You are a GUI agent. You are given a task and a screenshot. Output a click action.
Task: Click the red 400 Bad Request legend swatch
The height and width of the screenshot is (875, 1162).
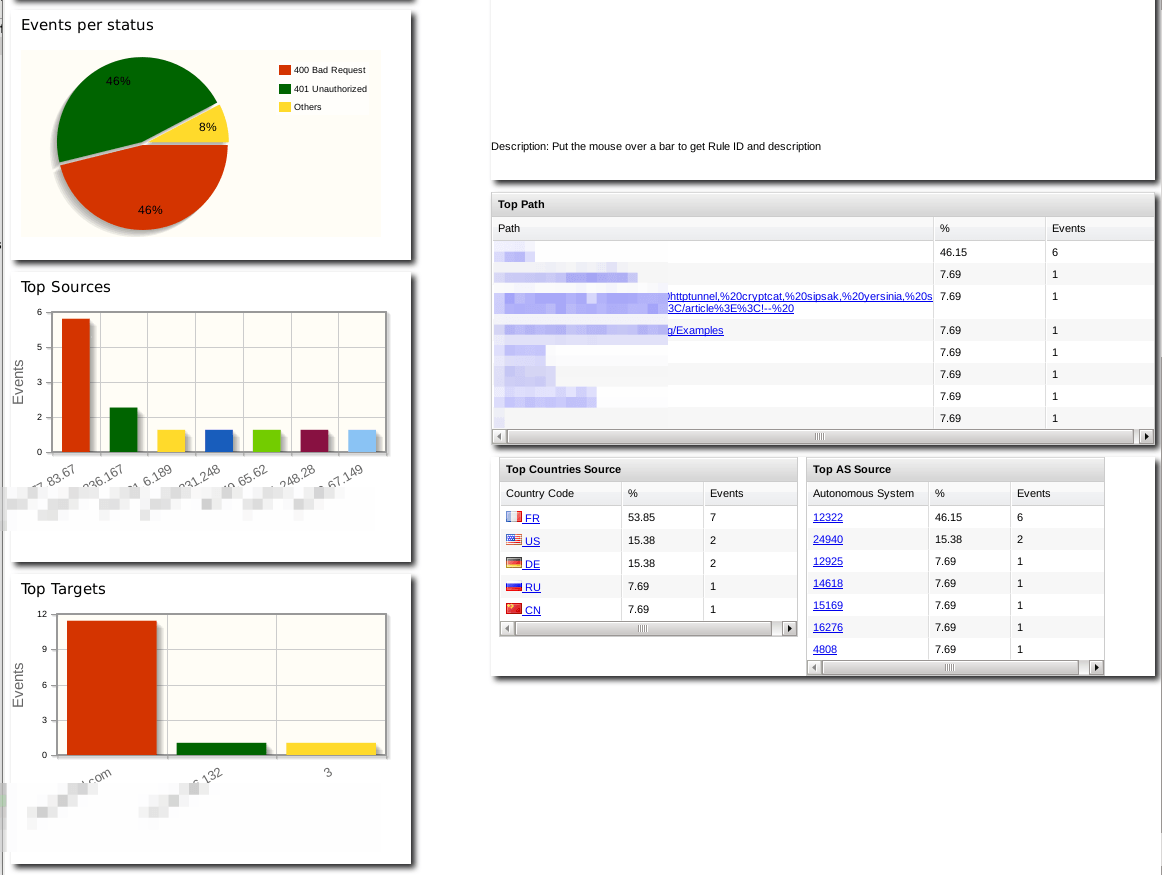285,70
